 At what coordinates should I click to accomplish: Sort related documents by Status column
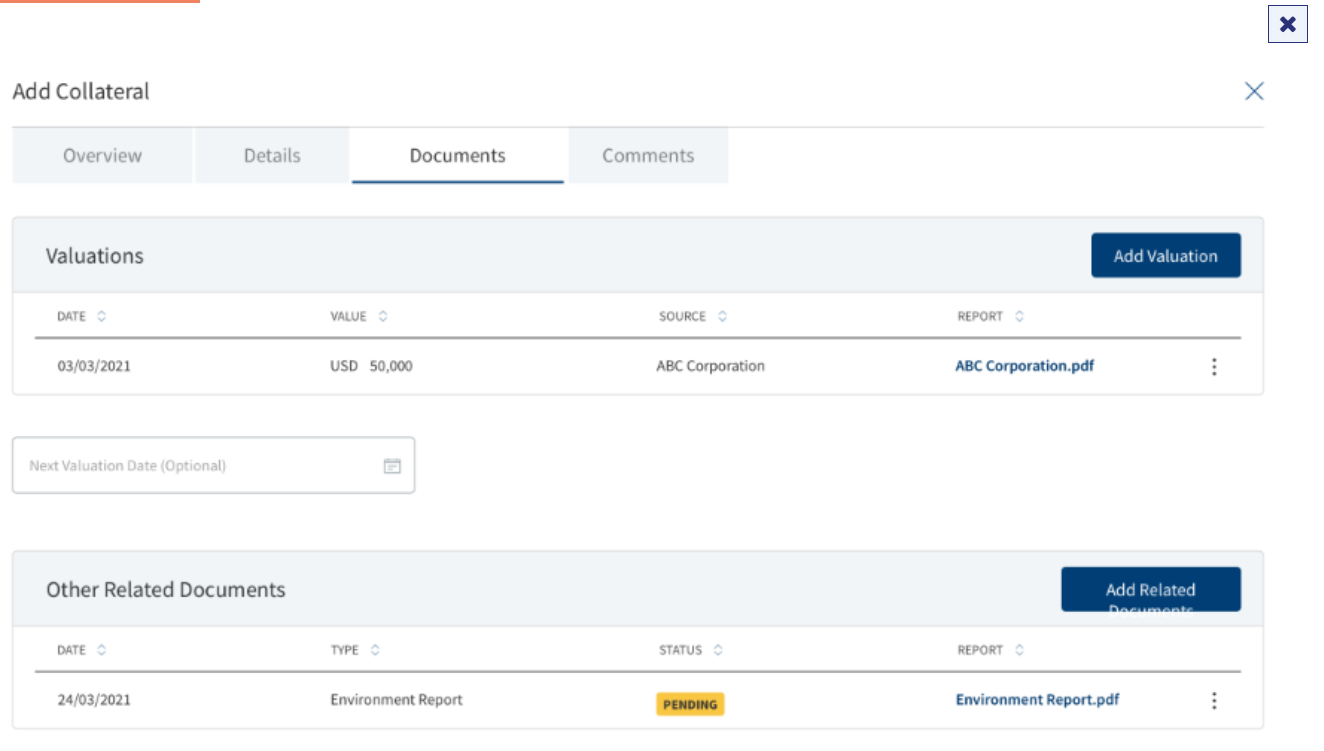[x=718, y=651]
